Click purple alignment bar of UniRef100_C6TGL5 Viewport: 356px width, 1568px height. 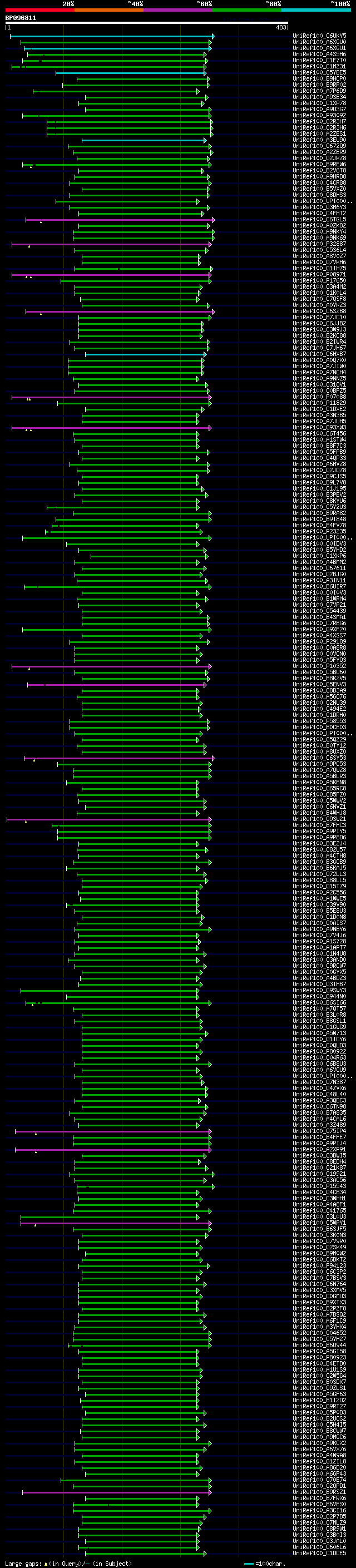coord(120,220)
